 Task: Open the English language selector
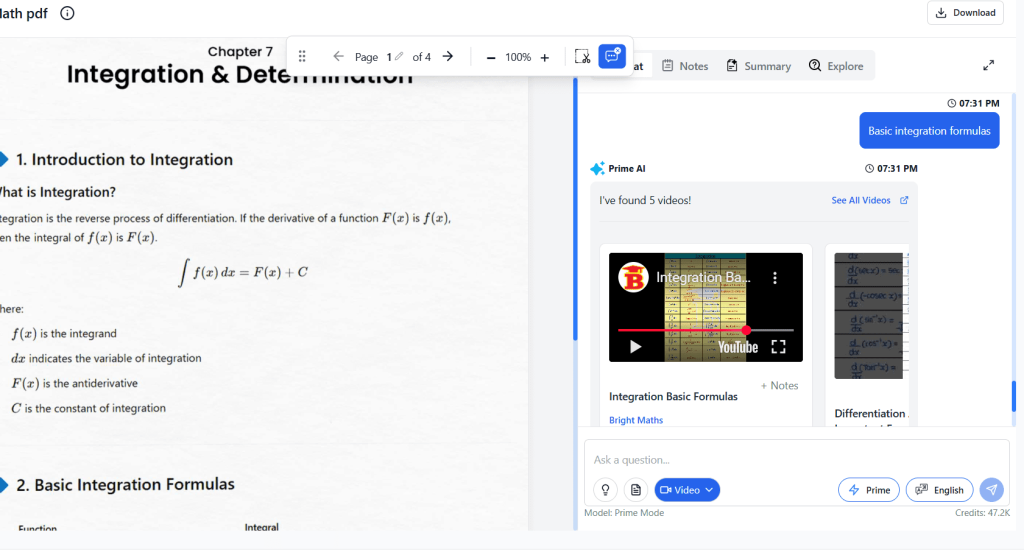pos(939,490)
